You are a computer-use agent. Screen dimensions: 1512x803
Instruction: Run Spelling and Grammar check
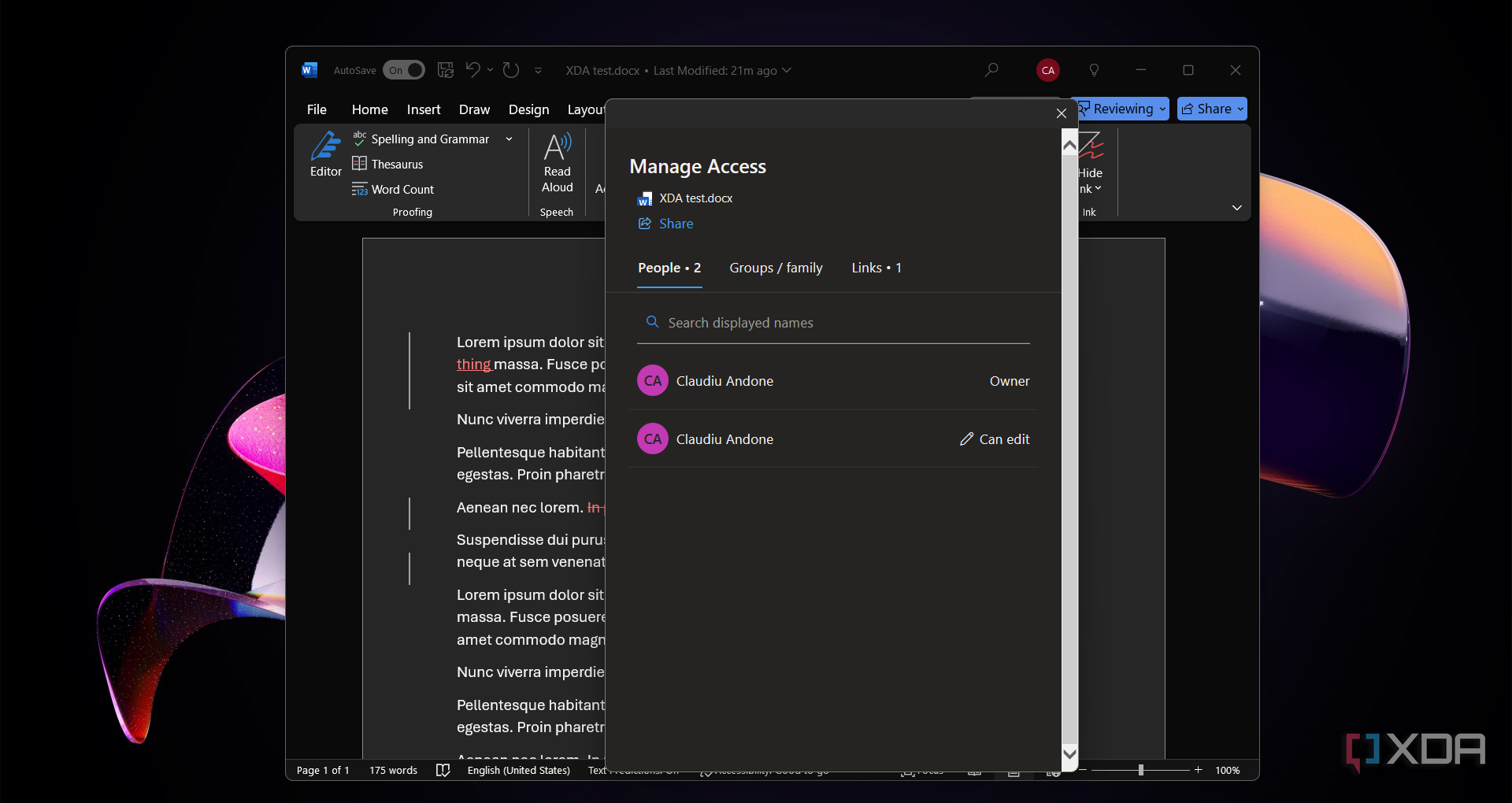click(421, 139)
